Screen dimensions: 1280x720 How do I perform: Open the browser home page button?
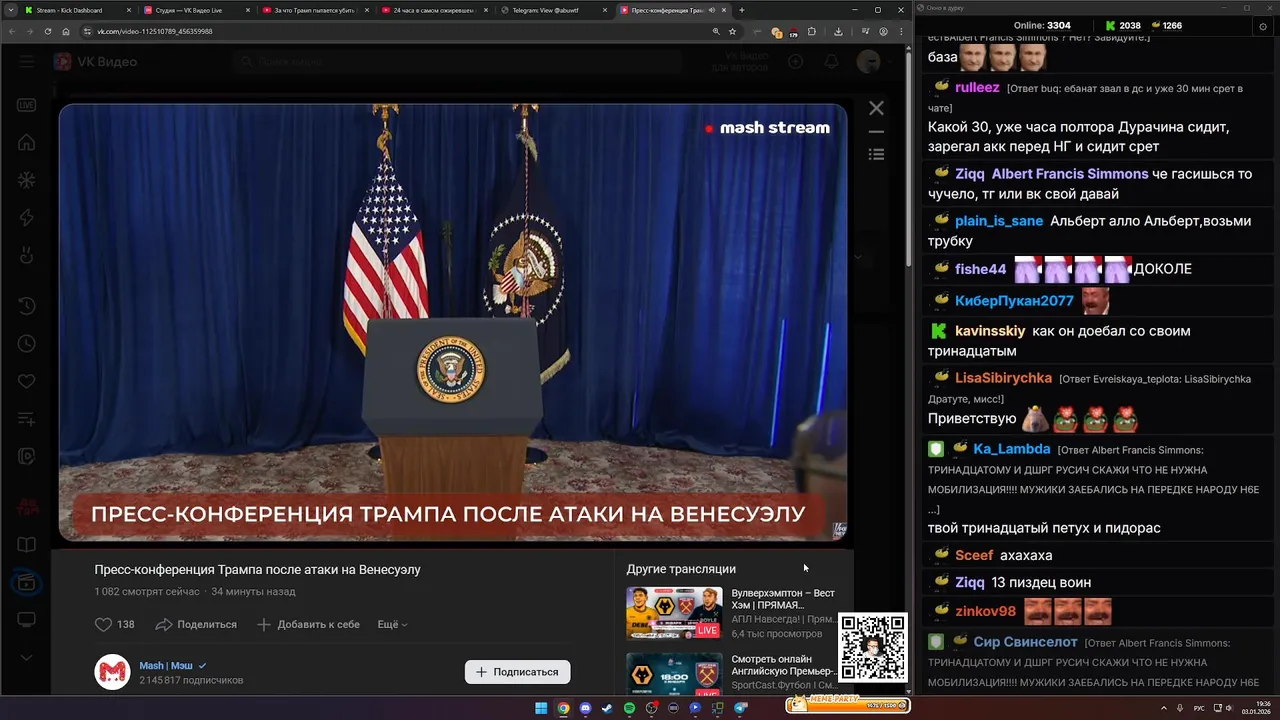[66, 31]
